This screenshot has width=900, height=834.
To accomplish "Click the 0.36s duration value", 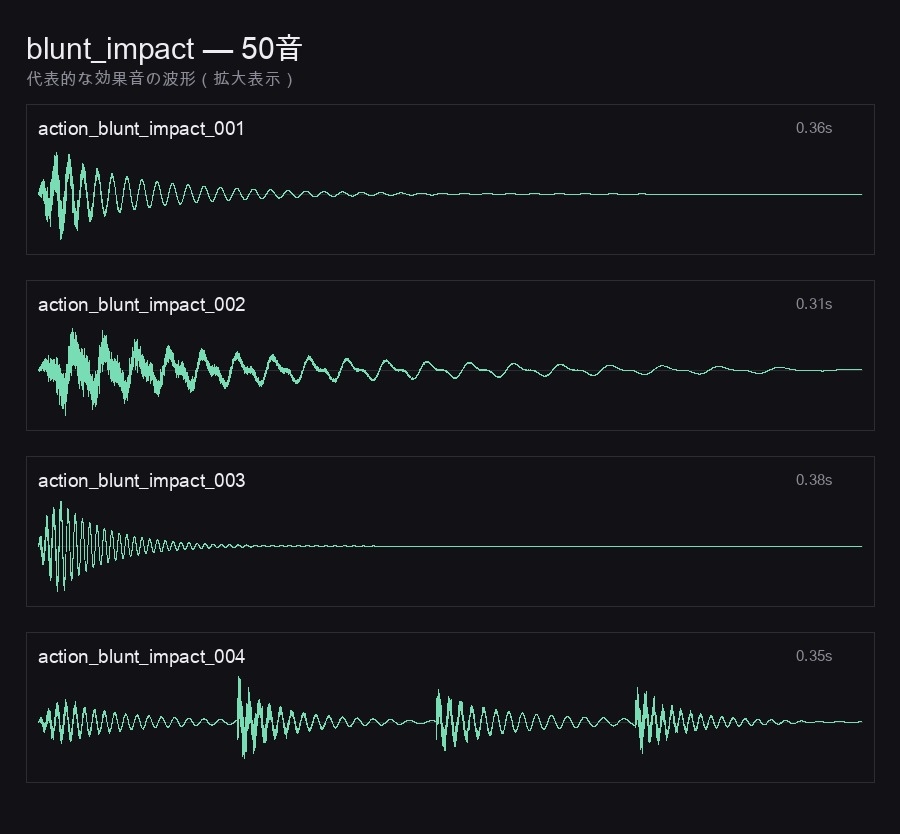I will tap(813, 128).
